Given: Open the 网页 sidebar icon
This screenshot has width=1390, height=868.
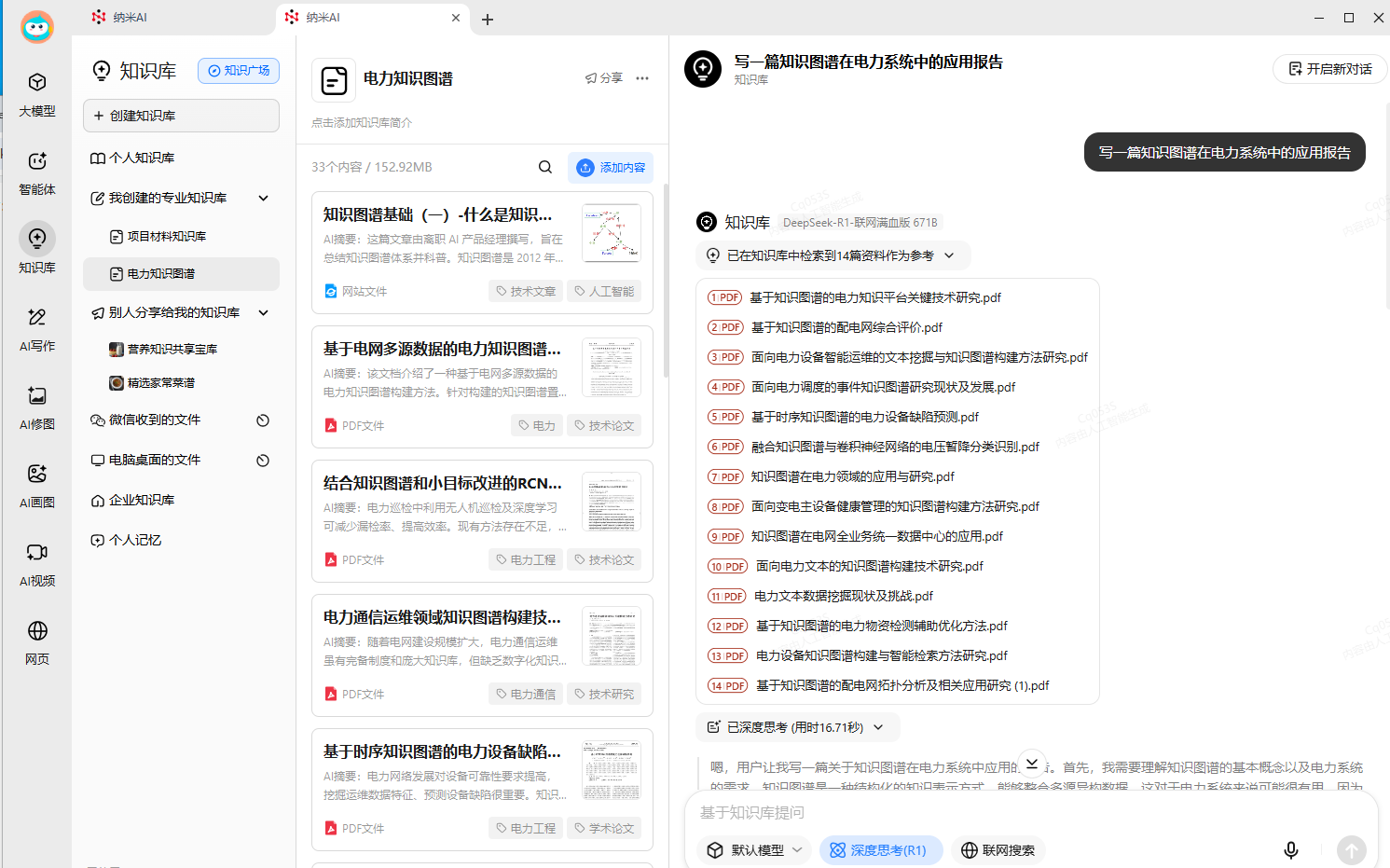Looking at the screenshot, I should (x=37, y=642).
